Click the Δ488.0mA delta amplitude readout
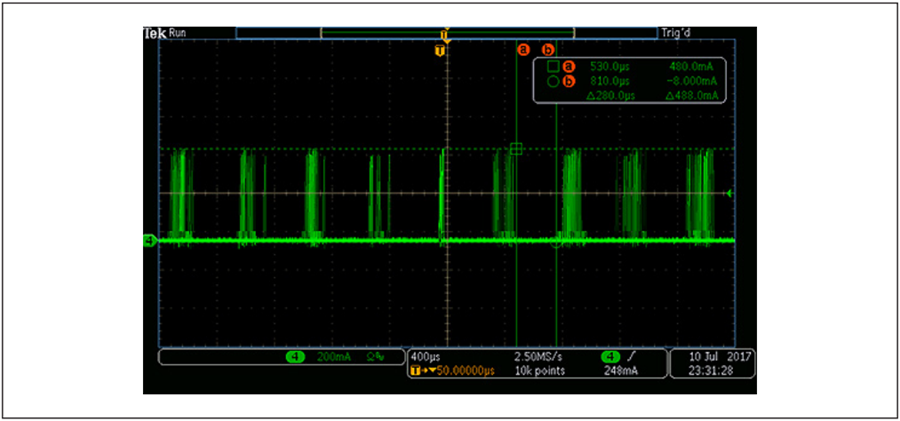Screen dimensions: 900x421 pos(692,96)
